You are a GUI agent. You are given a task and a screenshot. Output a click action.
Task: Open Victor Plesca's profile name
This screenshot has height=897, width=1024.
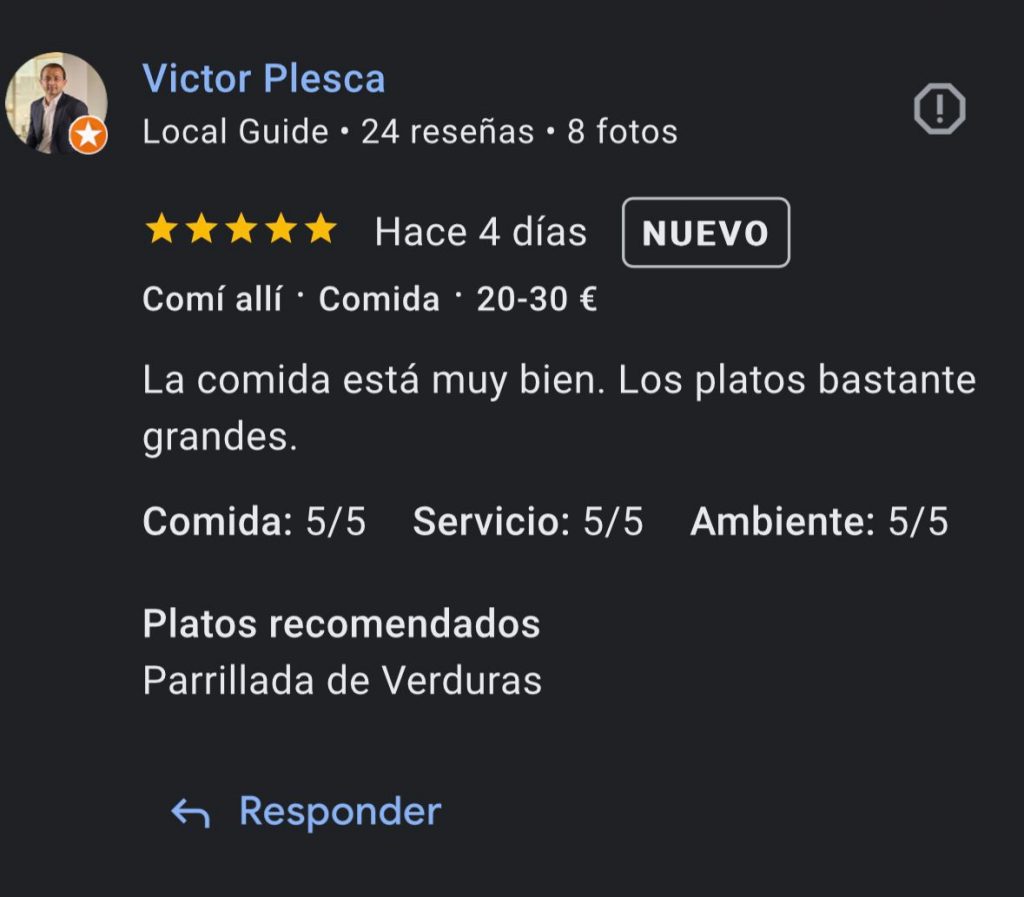coord(263,79)
